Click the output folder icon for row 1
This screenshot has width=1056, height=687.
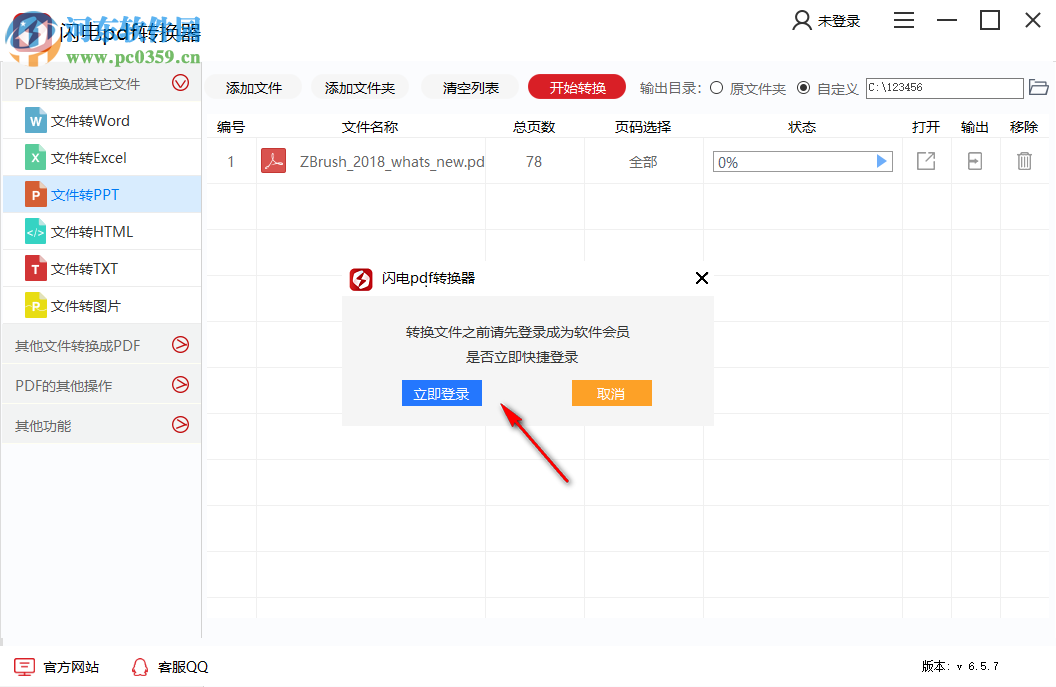pos(974,160)
